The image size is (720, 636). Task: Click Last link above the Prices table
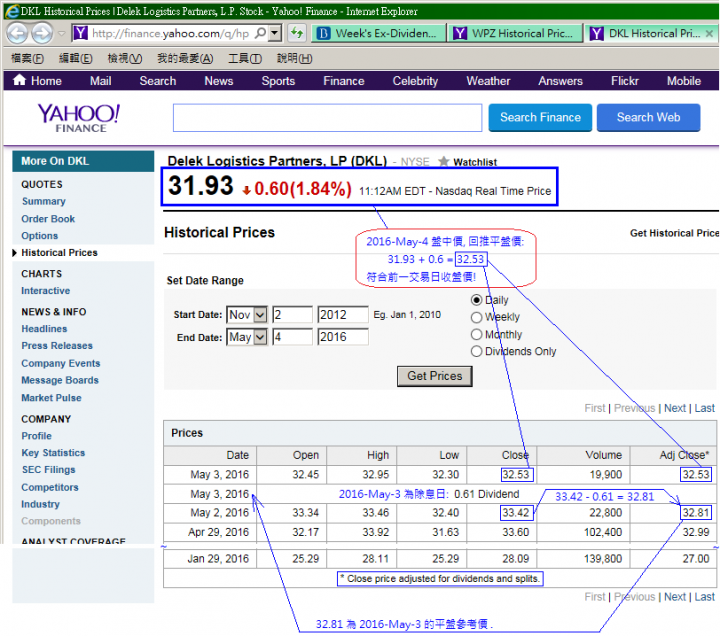(x=704, y=408)
